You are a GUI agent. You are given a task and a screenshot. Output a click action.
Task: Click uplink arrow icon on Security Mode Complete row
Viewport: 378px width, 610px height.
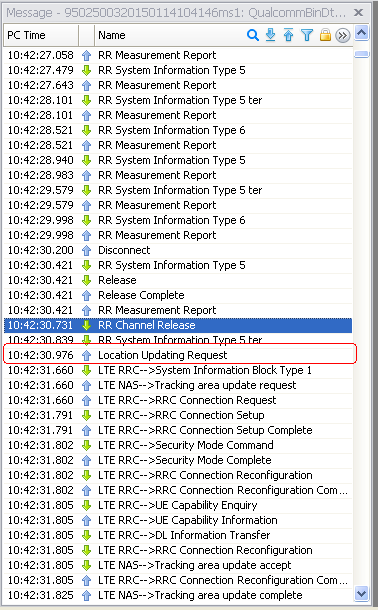86,460
